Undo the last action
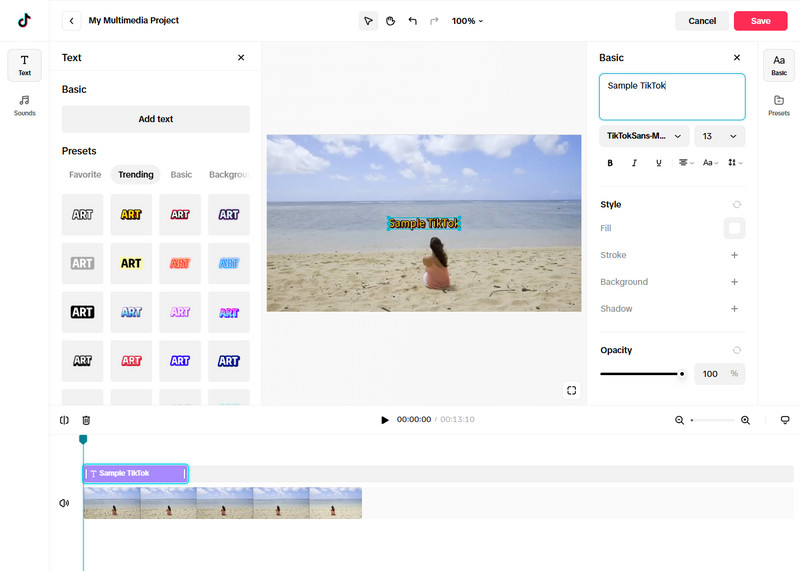 (412, 21)
